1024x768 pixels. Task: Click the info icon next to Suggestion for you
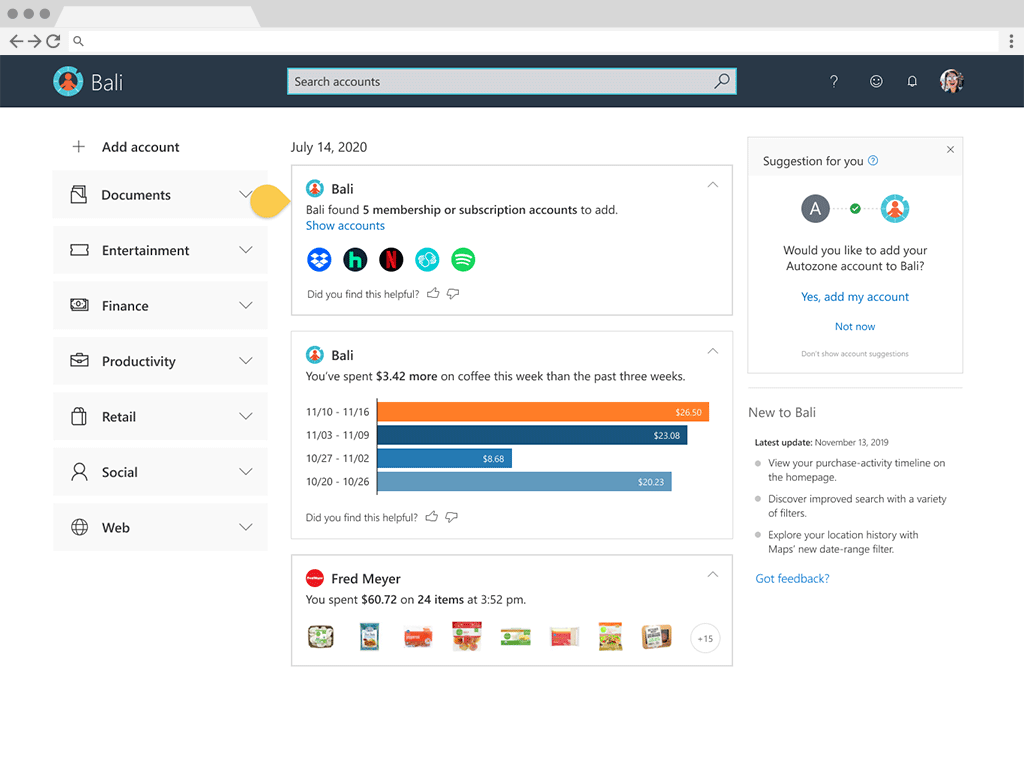pos(873,161)
